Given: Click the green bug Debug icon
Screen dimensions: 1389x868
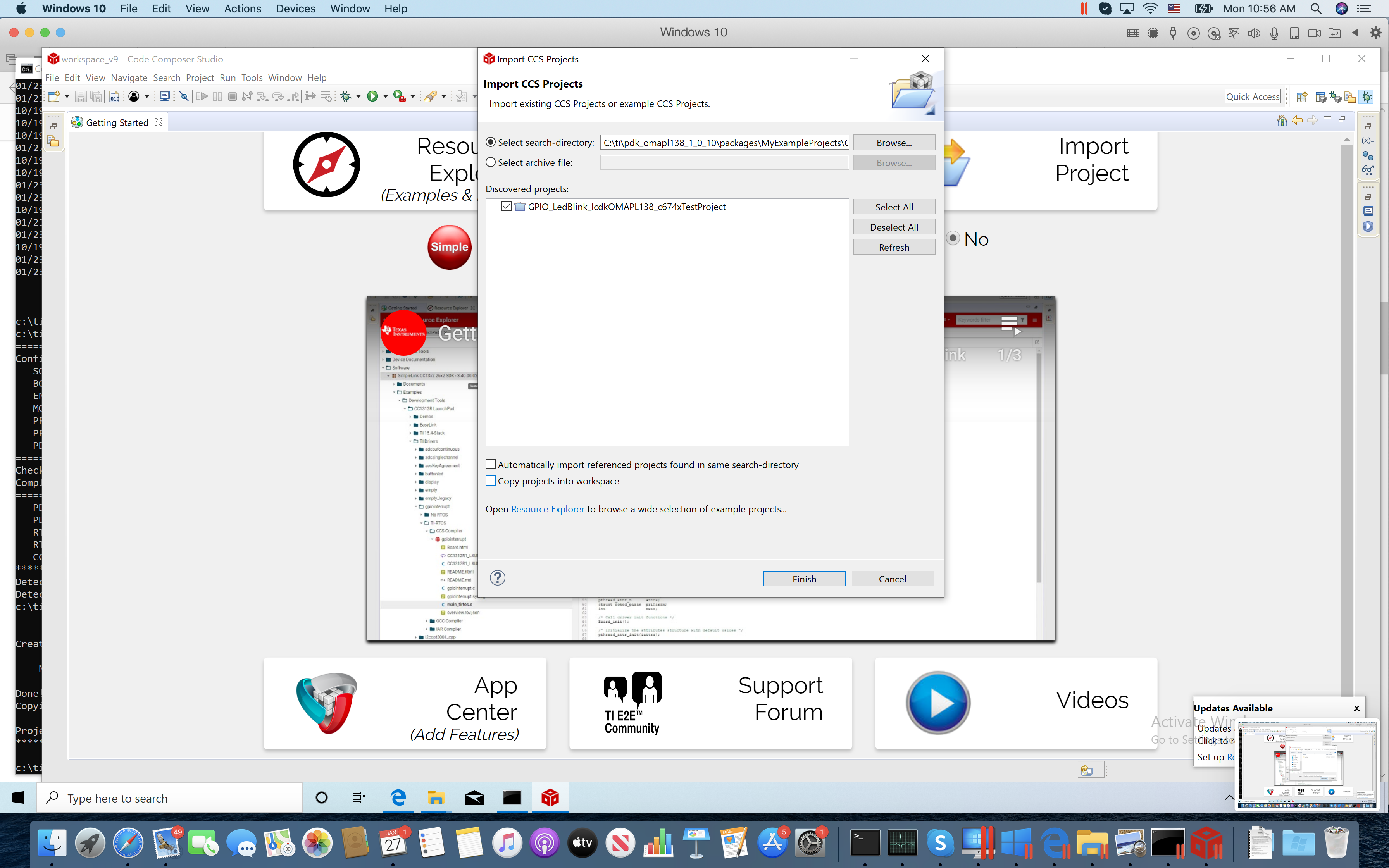Looking at the screenshot, I should click(346, 96).
